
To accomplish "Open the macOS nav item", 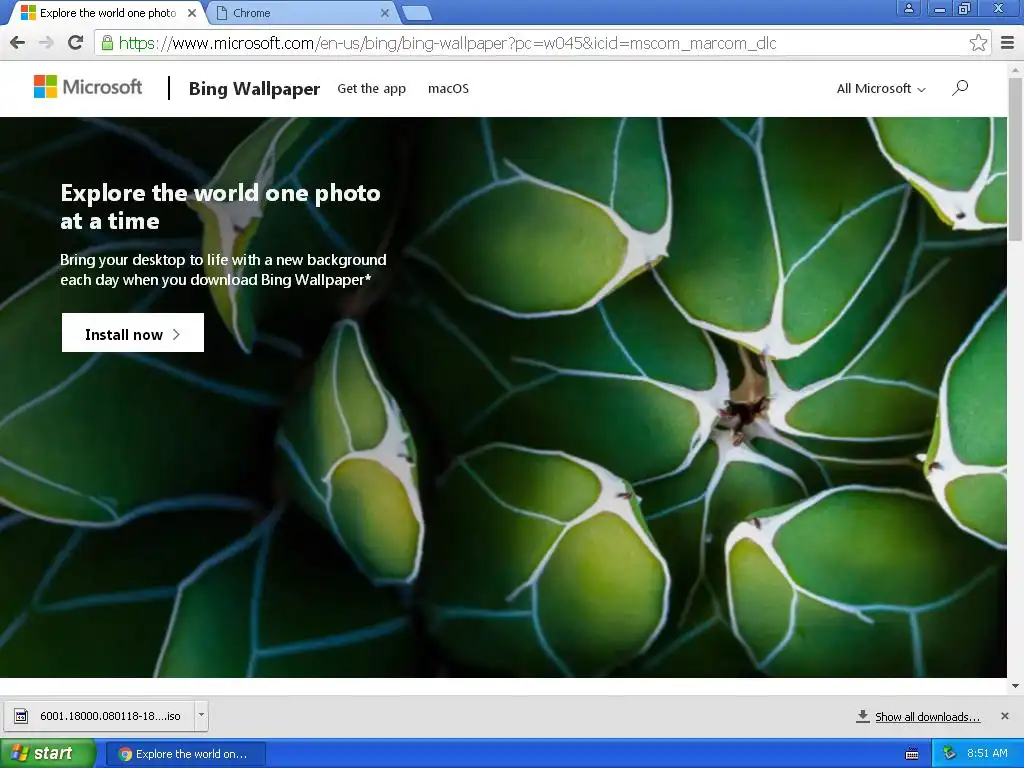I will 448,88.
